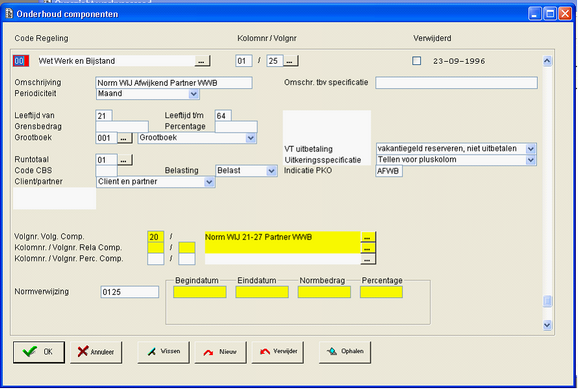The width and height of the screenshot is (578, 389).
Task: Click the date text 23-09-1996
Action: (459, 61)
